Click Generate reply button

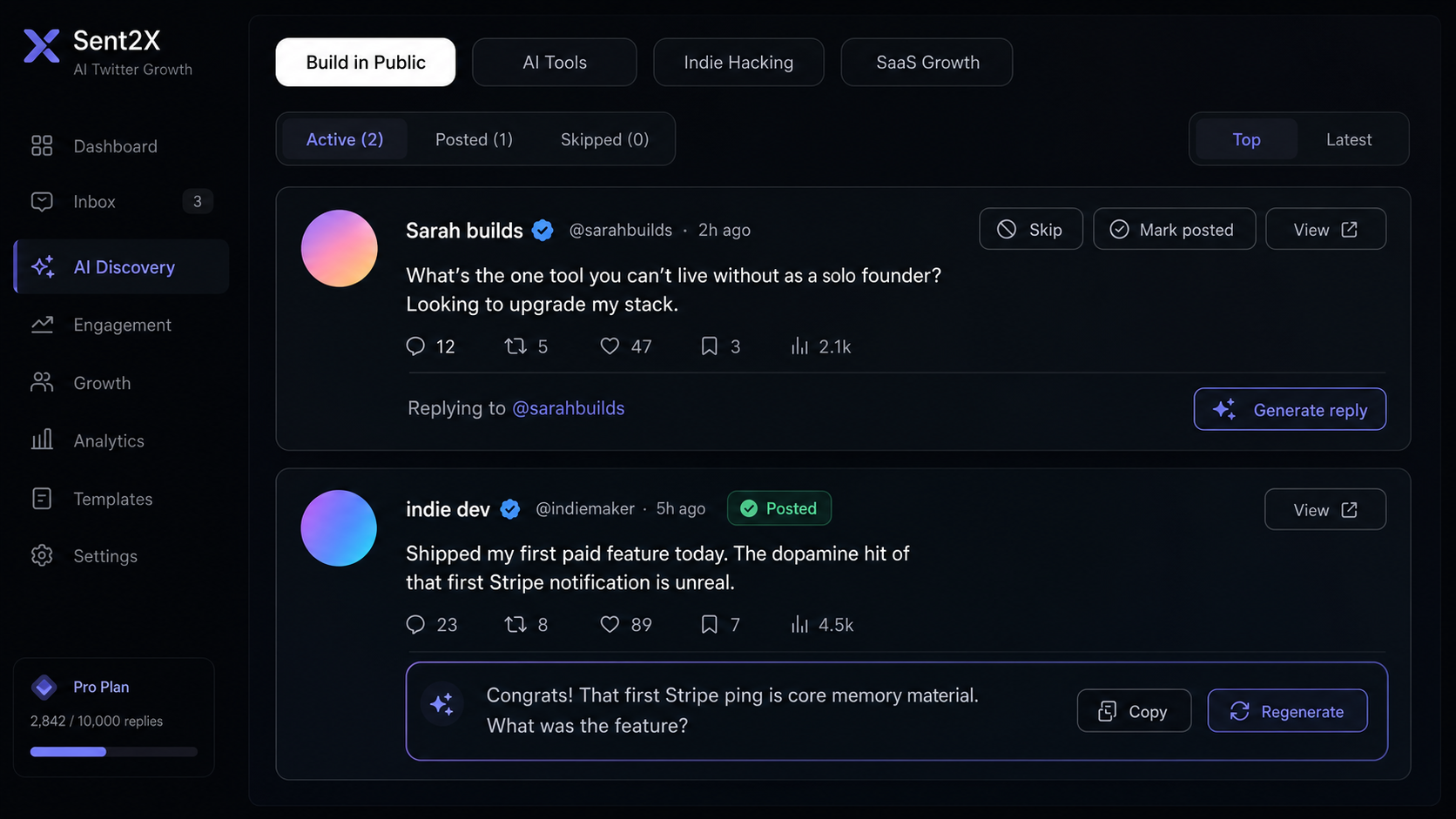[1290, 409]
